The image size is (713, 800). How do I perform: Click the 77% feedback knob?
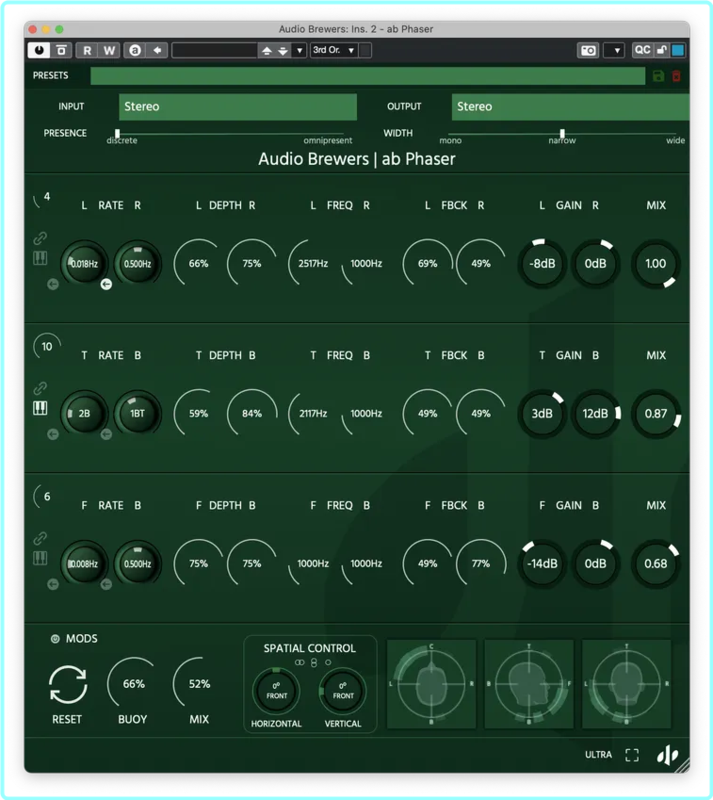(x=481, y=564)
